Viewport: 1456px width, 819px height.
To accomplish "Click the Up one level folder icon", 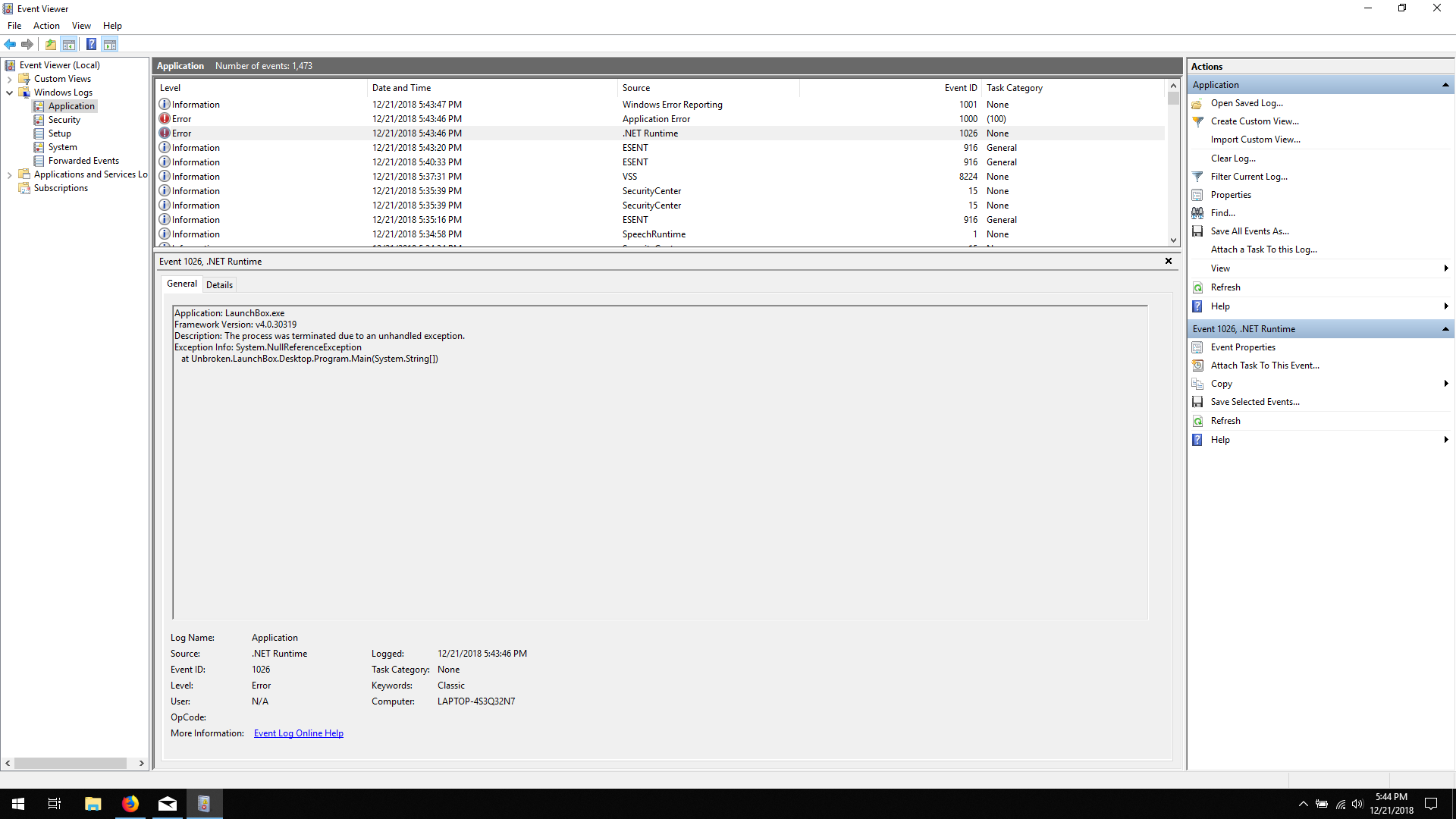I will coord(51,44).
